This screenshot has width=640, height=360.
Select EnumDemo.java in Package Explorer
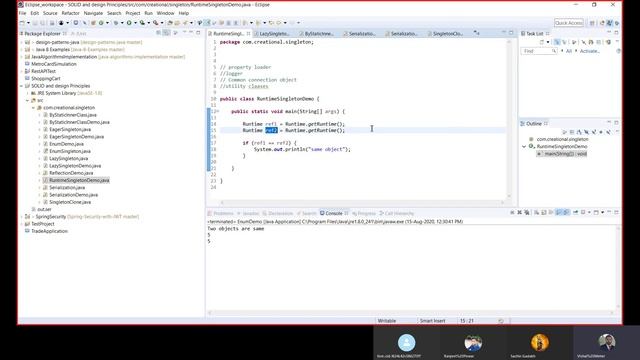coord(66,144)
